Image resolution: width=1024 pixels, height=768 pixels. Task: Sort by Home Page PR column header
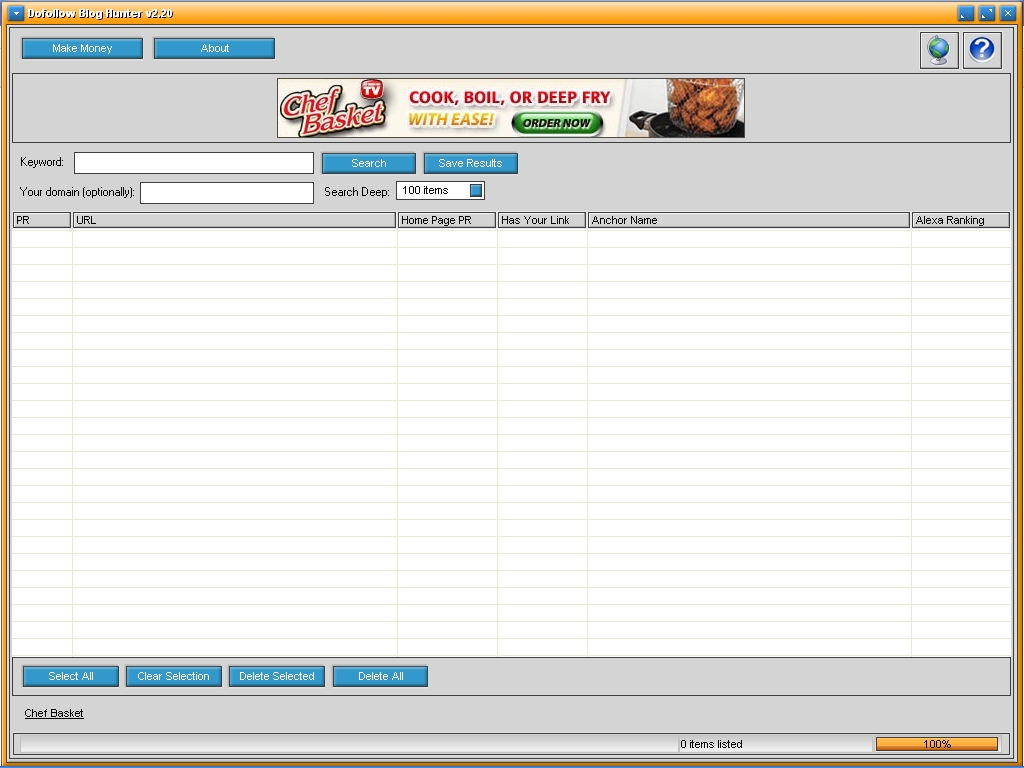(x=447, y=220)
